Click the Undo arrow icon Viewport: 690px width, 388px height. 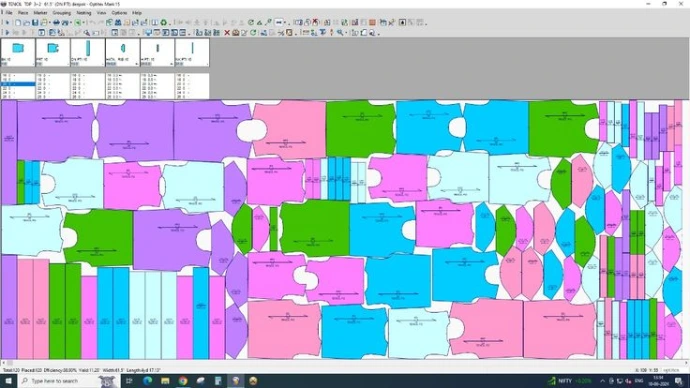tap(92, 22)
